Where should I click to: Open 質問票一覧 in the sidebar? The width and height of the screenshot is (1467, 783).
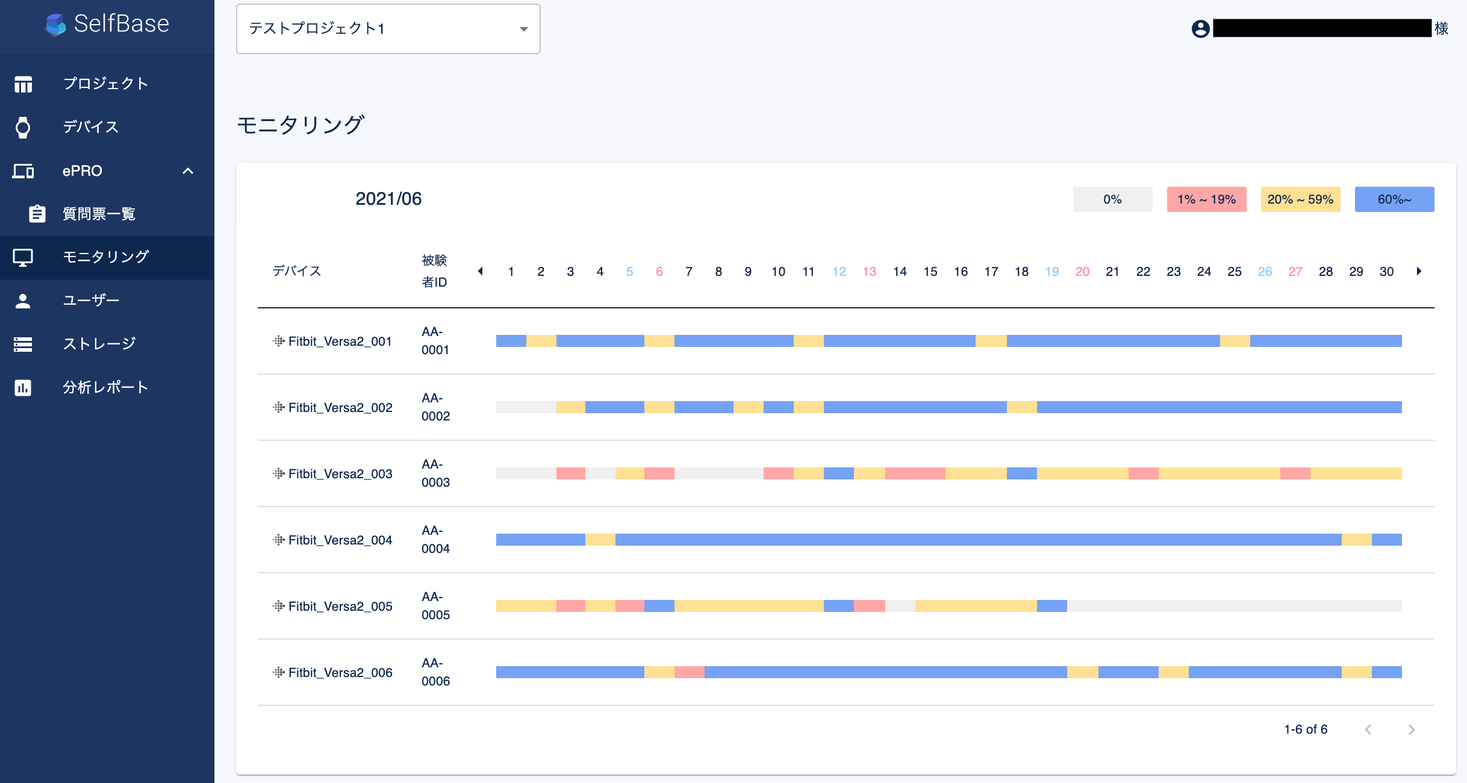point(107,214)
